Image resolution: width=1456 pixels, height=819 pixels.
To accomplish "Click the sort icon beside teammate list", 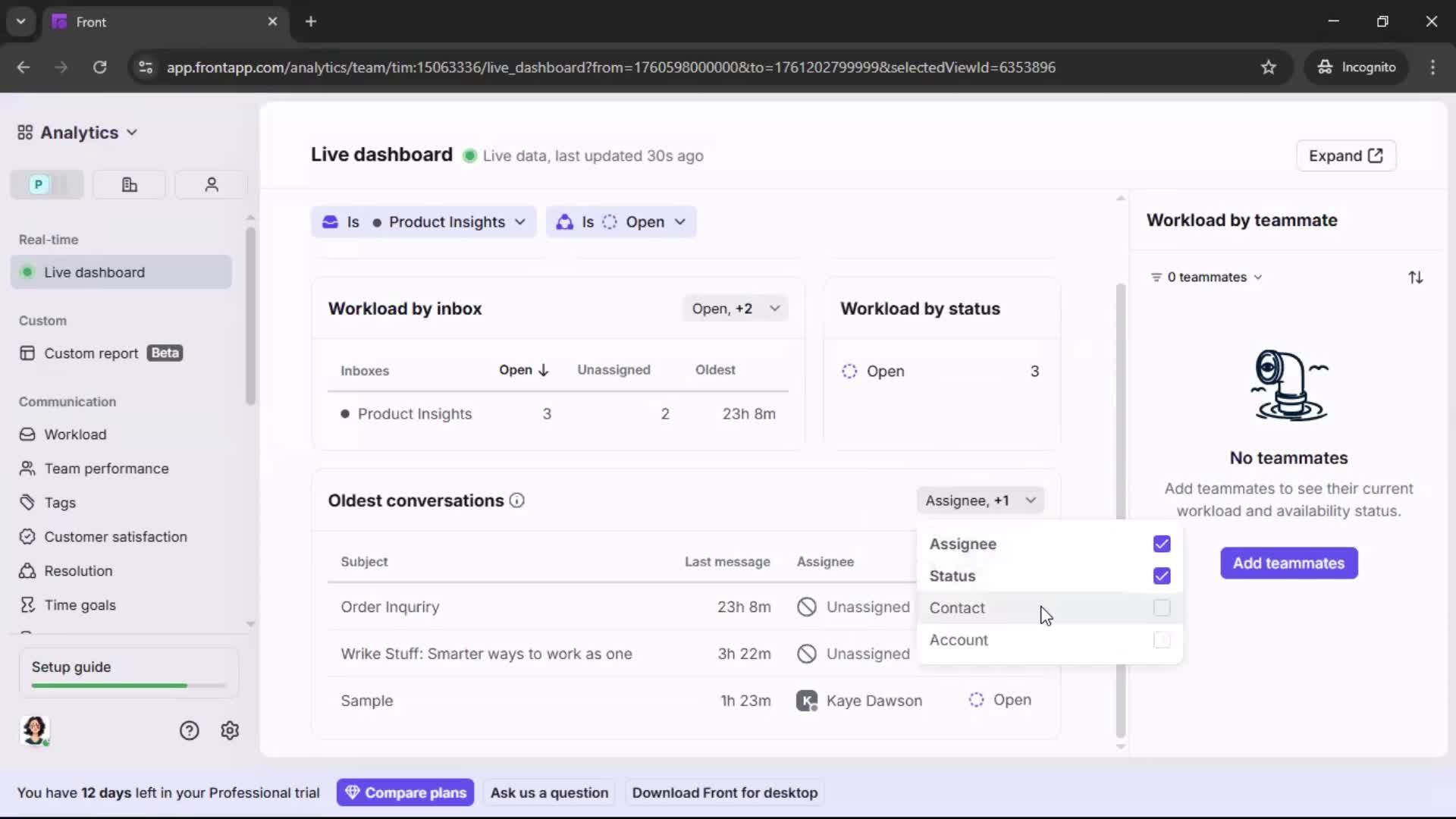I will point(1417,277).
